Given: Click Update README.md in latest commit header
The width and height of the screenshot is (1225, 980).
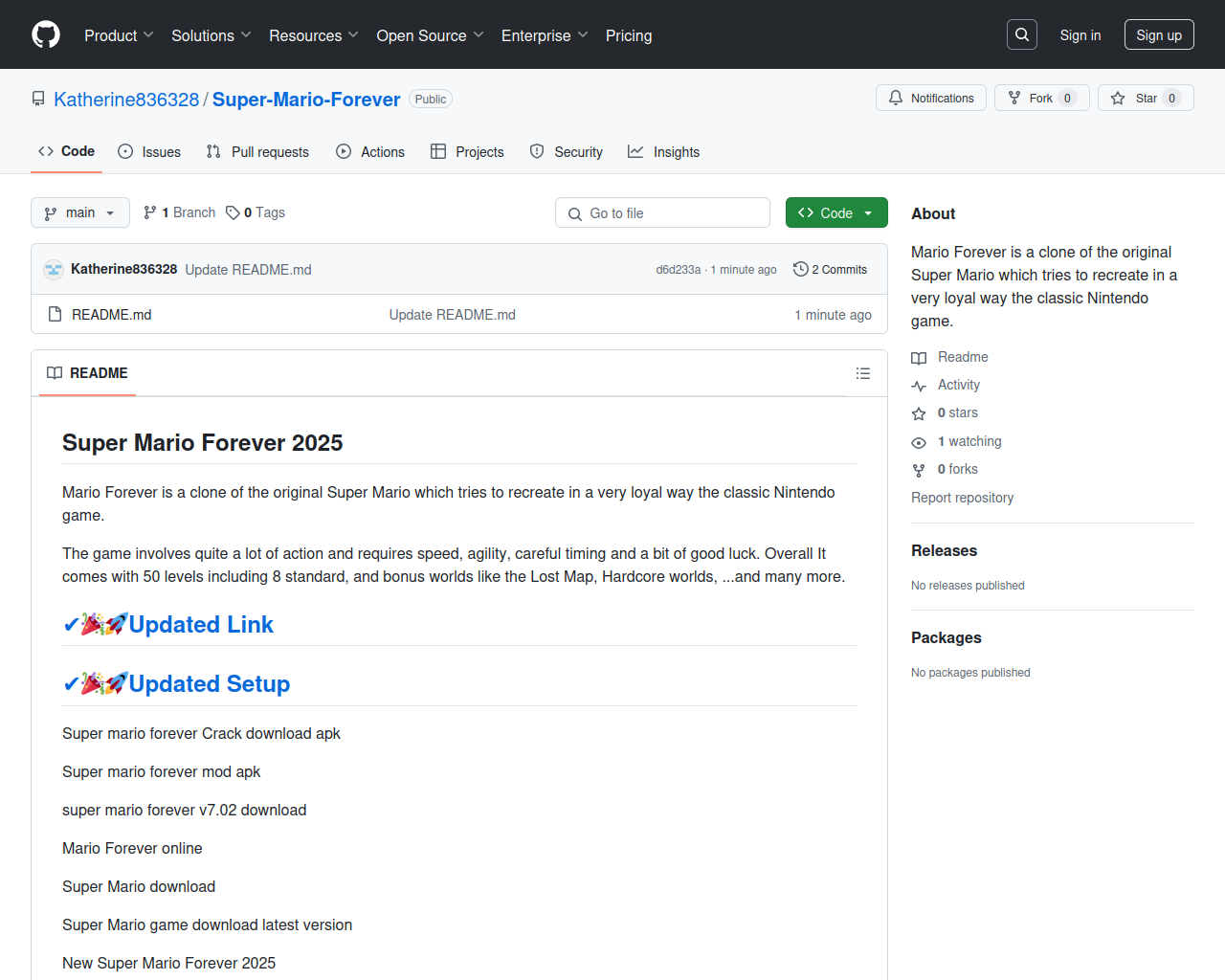Looking at the screenshot, I should tap(249, 270).
